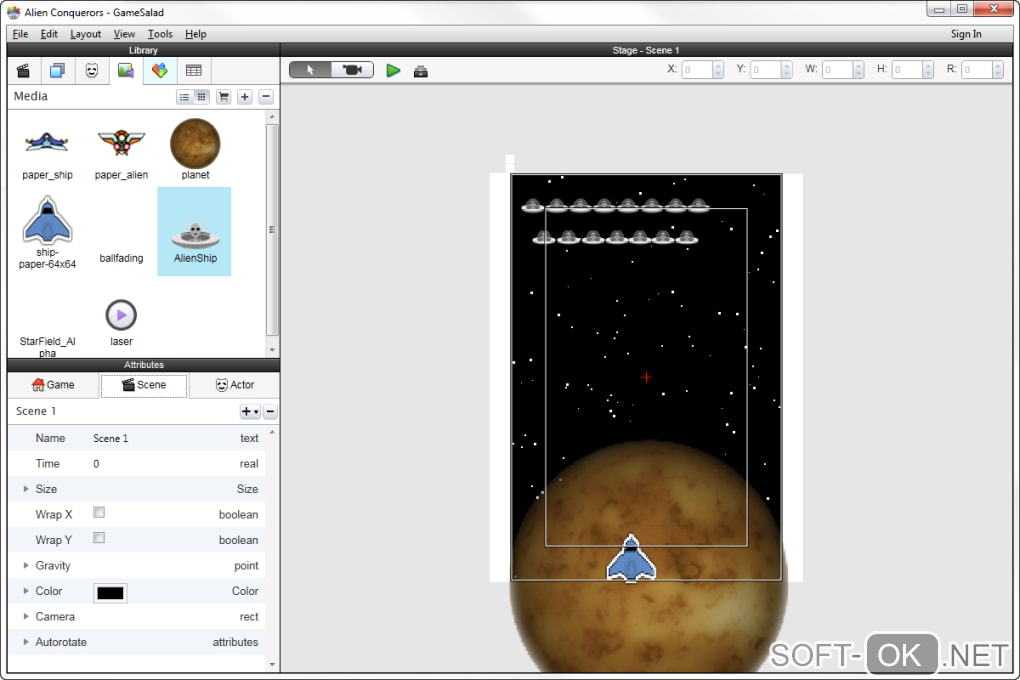Preview the game with green play button

click(393, 70)
